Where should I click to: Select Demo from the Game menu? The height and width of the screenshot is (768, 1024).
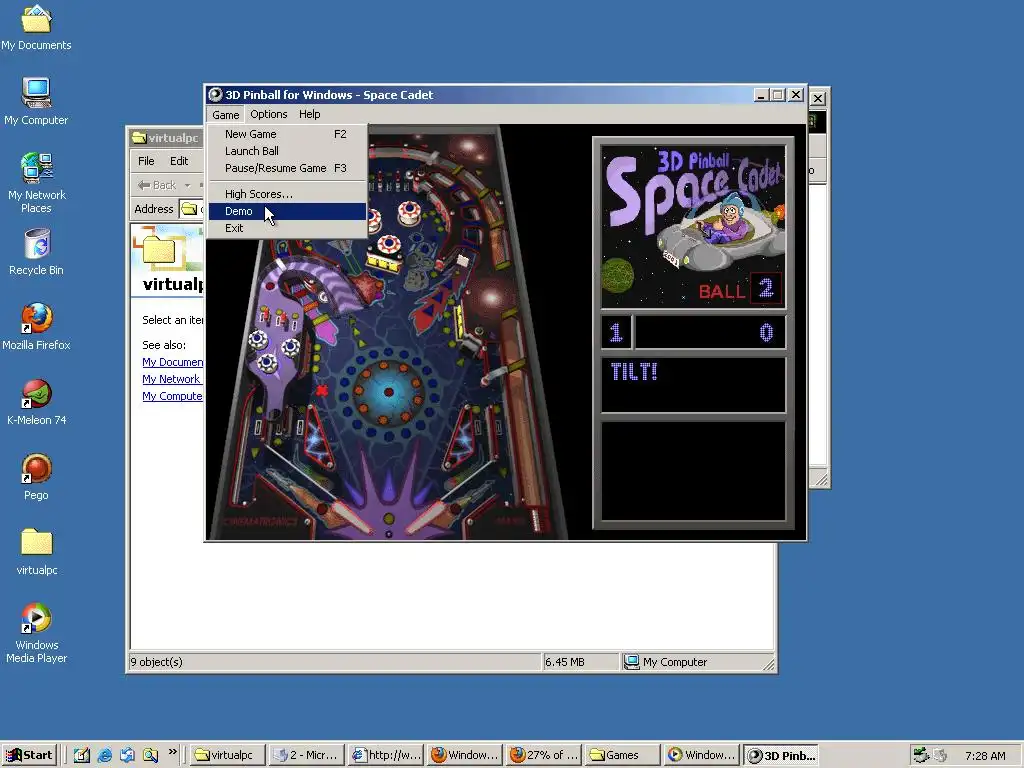[x=287, y=211]
